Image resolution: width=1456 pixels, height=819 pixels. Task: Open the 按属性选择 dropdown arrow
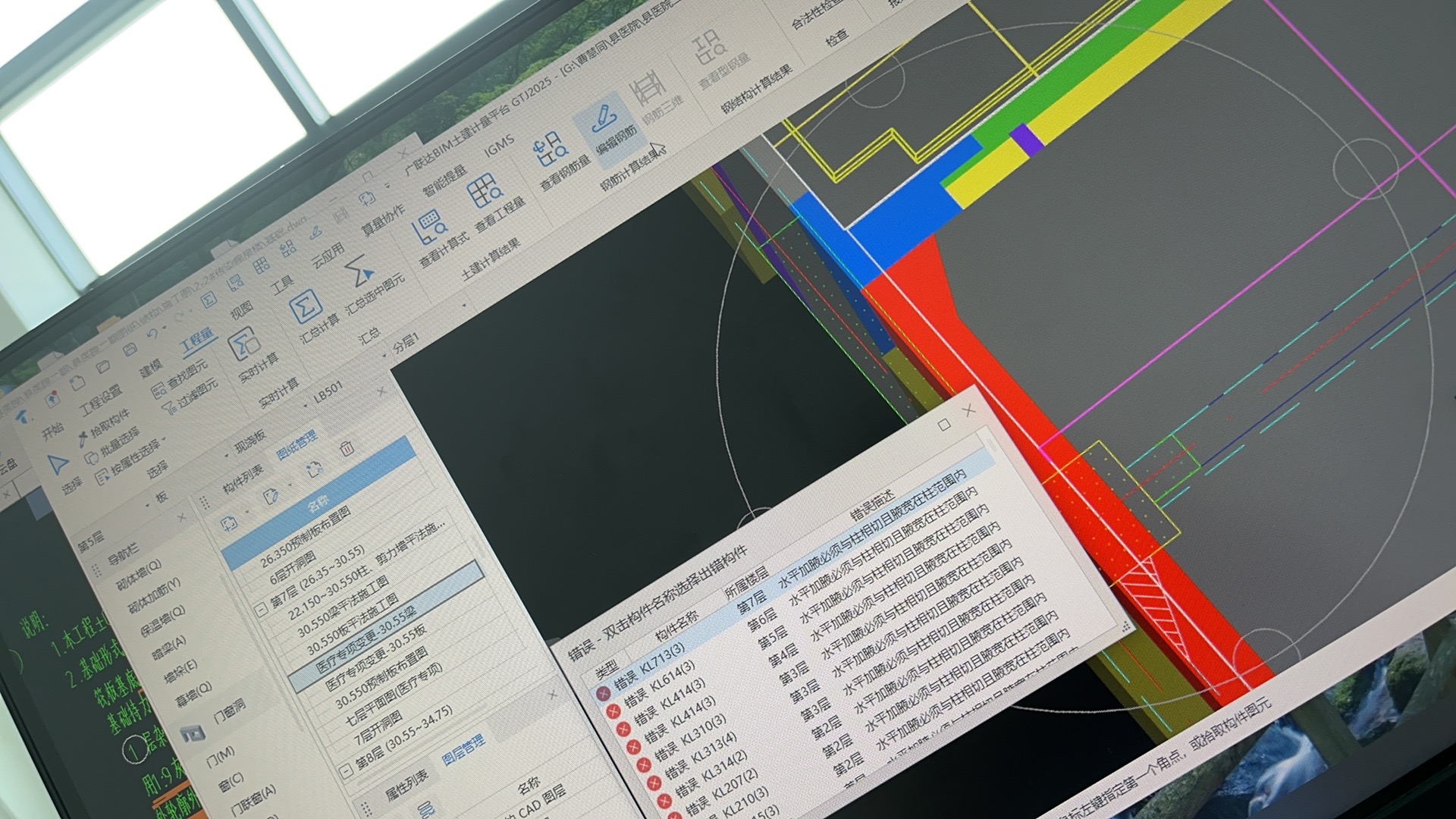click(x=162, y=441)
